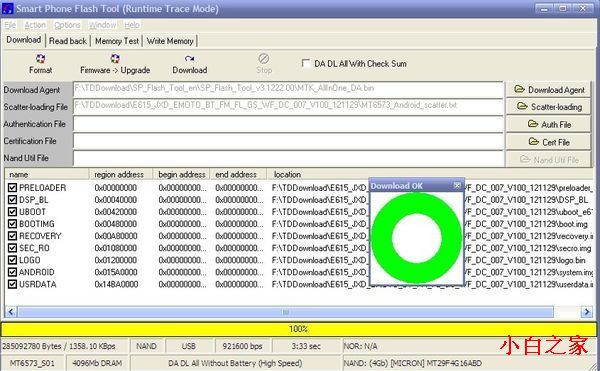The image size is (600, 371).
Task: Uncheck the PRELOADER partition
Action: (x=12, y=187)
